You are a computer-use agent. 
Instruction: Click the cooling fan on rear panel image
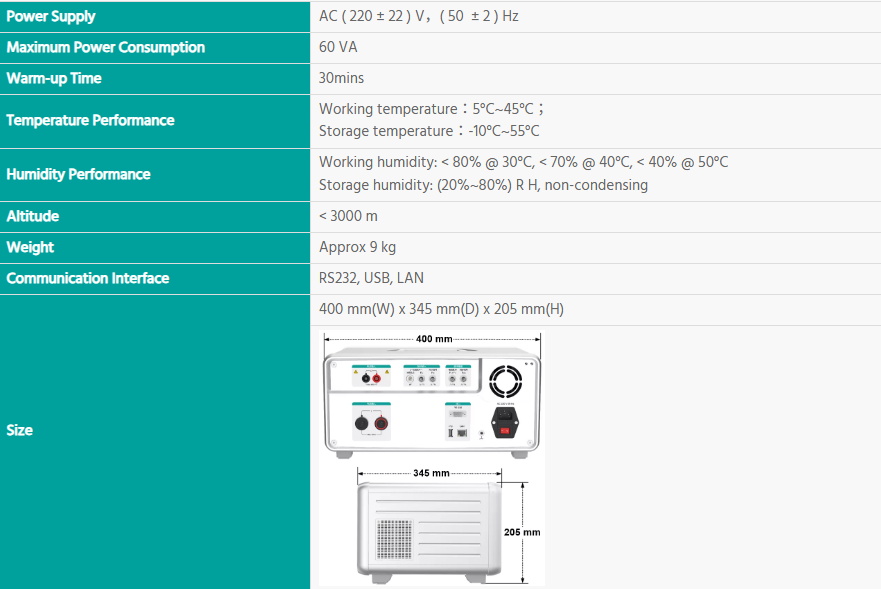506,381
